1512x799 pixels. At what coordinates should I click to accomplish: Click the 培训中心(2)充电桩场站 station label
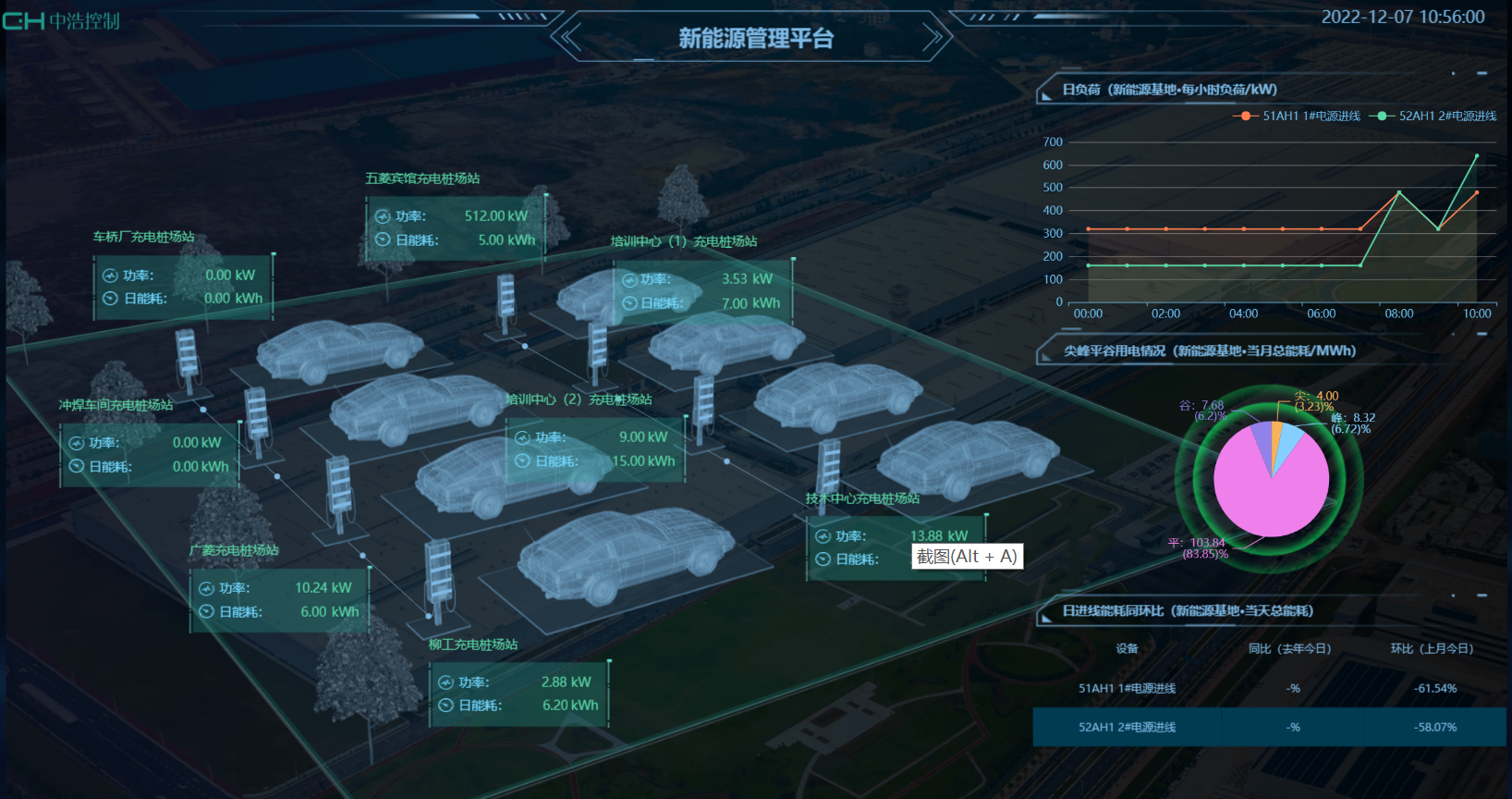(579, 399)
